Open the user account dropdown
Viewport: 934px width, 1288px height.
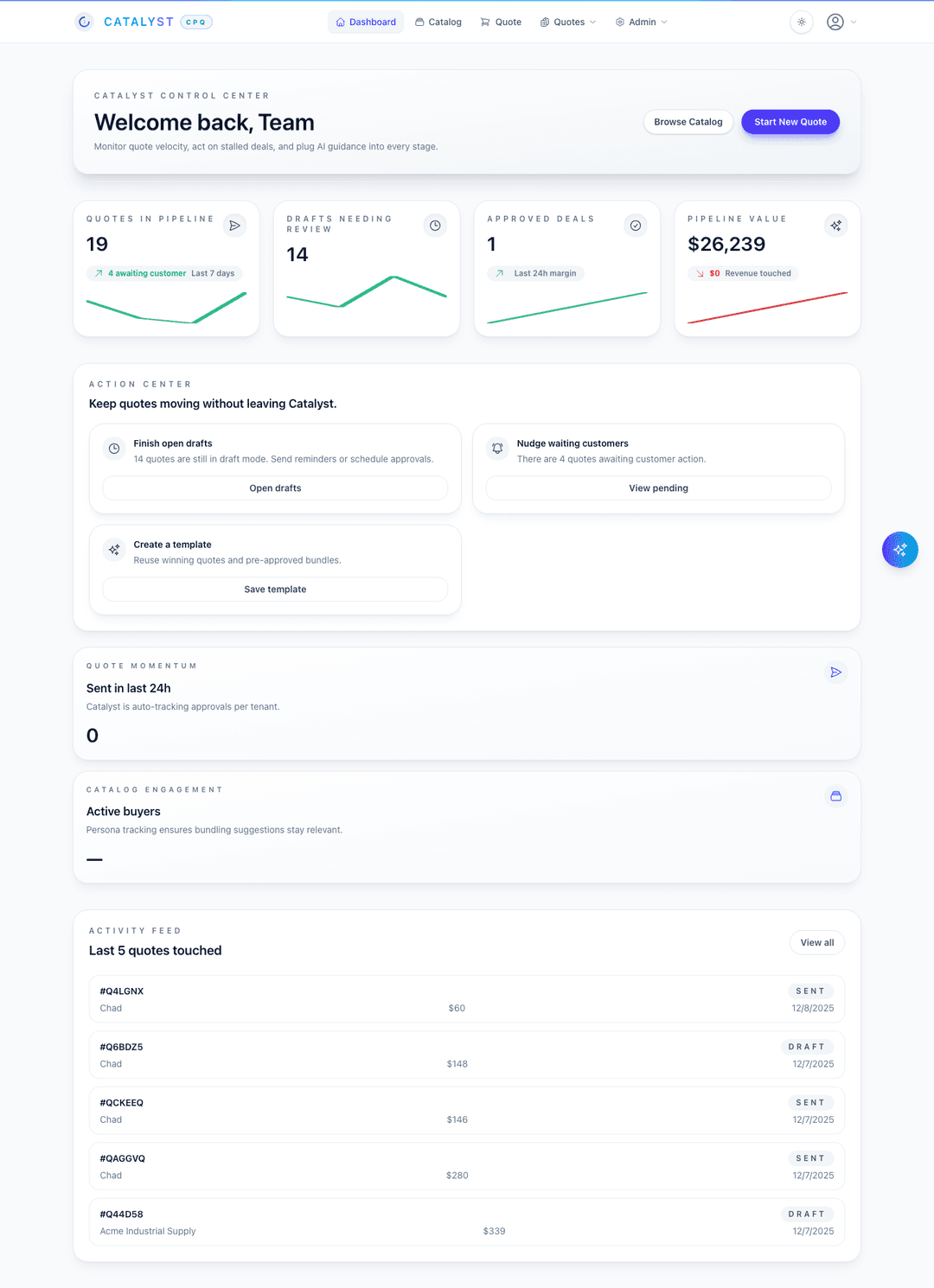click(x=840, y=22)
